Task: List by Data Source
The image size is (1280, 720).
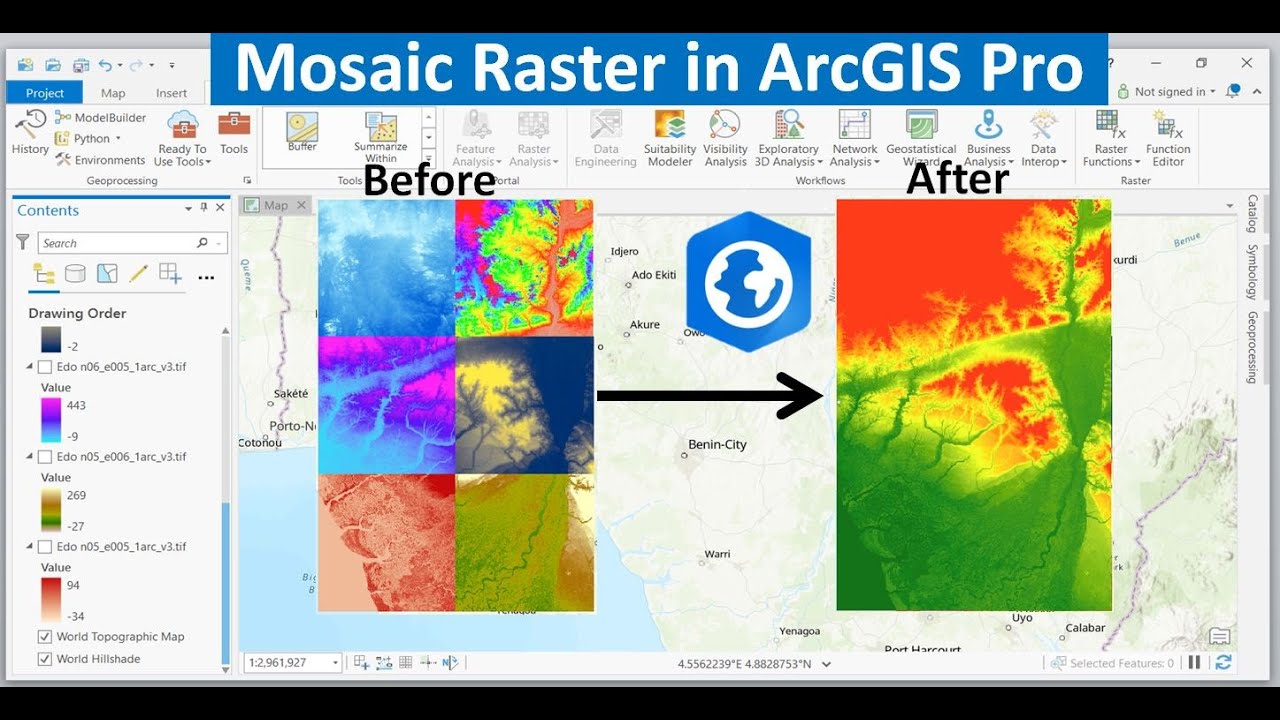Action: pos(75,273)
